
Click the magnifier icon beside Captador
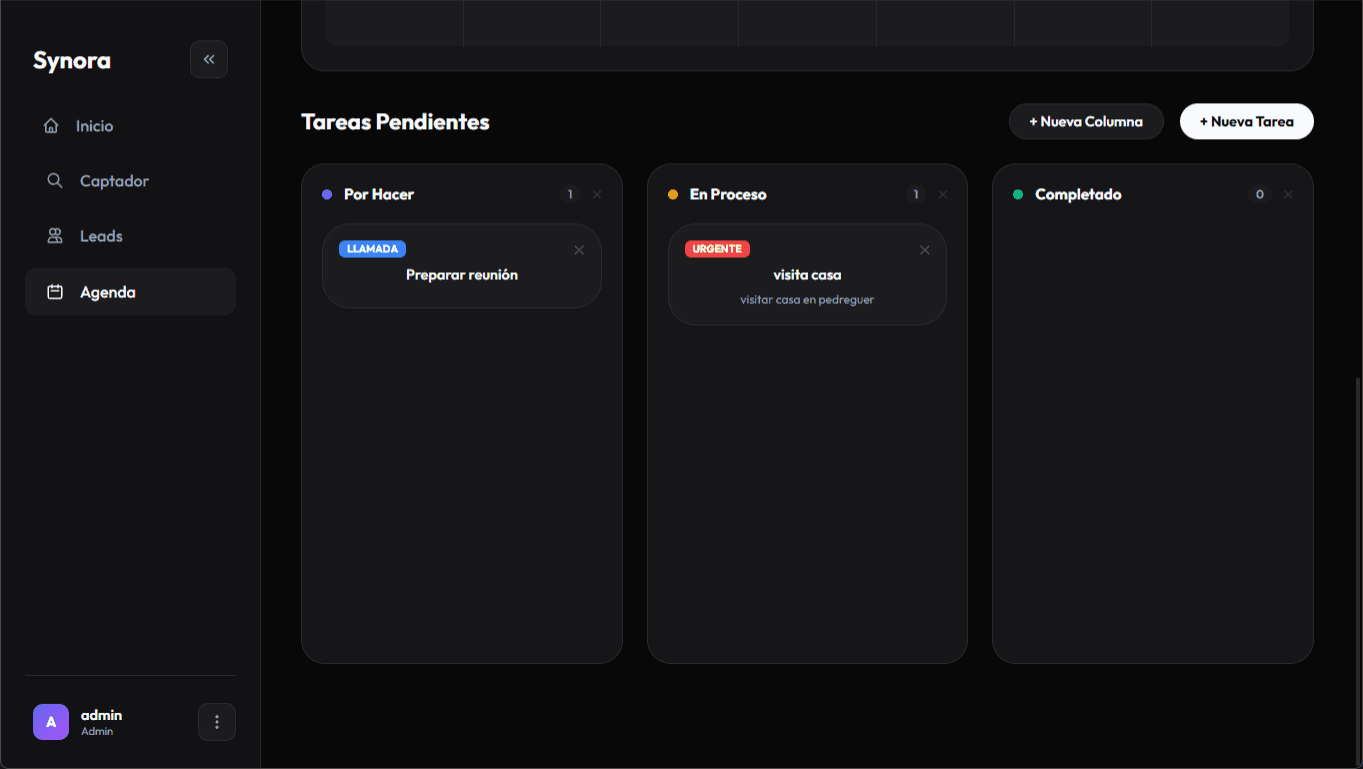[55, 181]
